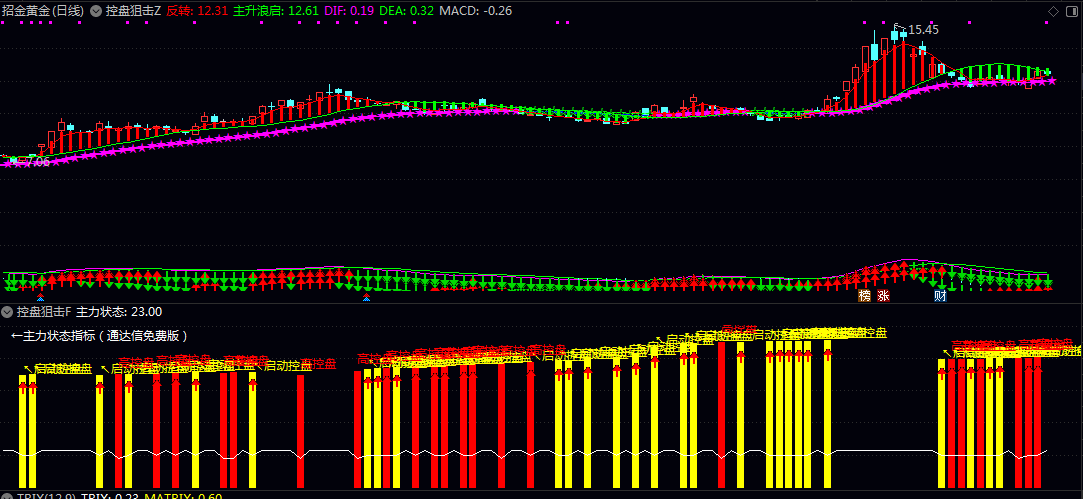This screenshot has width=1083, height=499.
Task: Toggle the side panel icon in the chart's top-right corner
Action: [1073, 11]
